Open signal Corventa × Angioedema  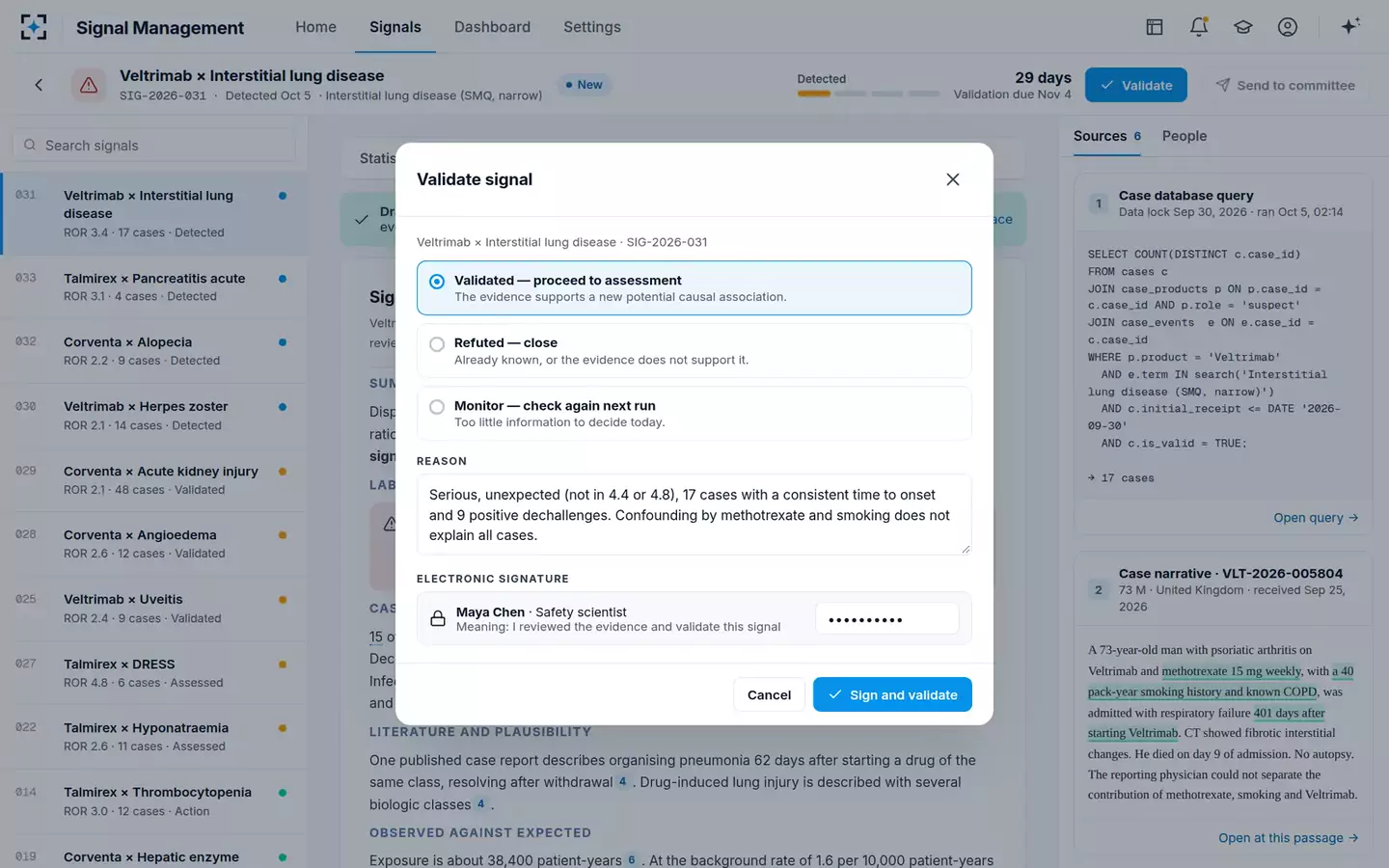click(154, 544)
